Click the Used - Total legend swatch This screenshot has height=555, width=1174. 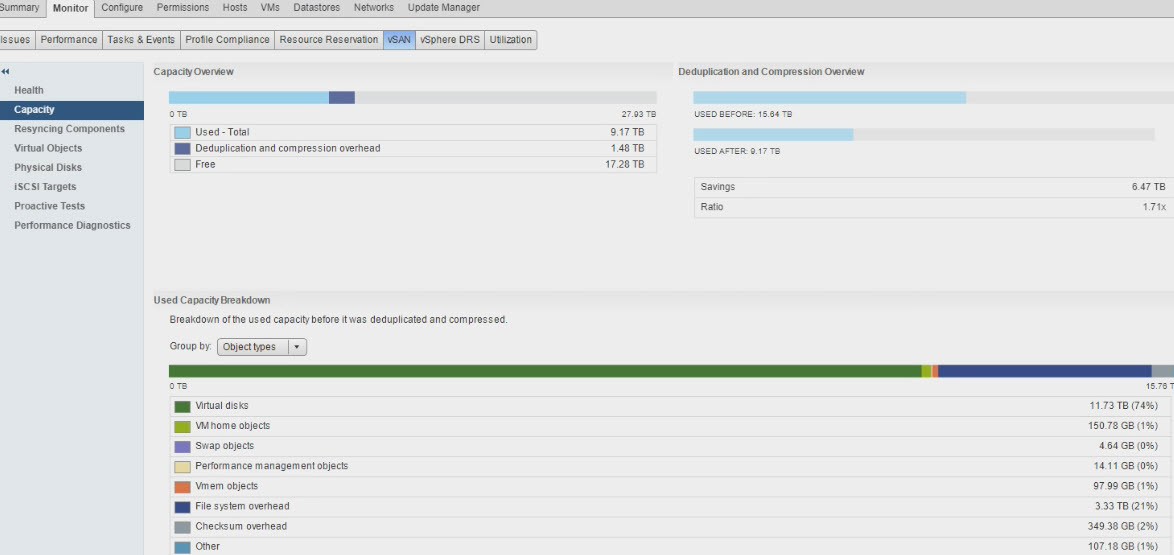pos(182,132)
